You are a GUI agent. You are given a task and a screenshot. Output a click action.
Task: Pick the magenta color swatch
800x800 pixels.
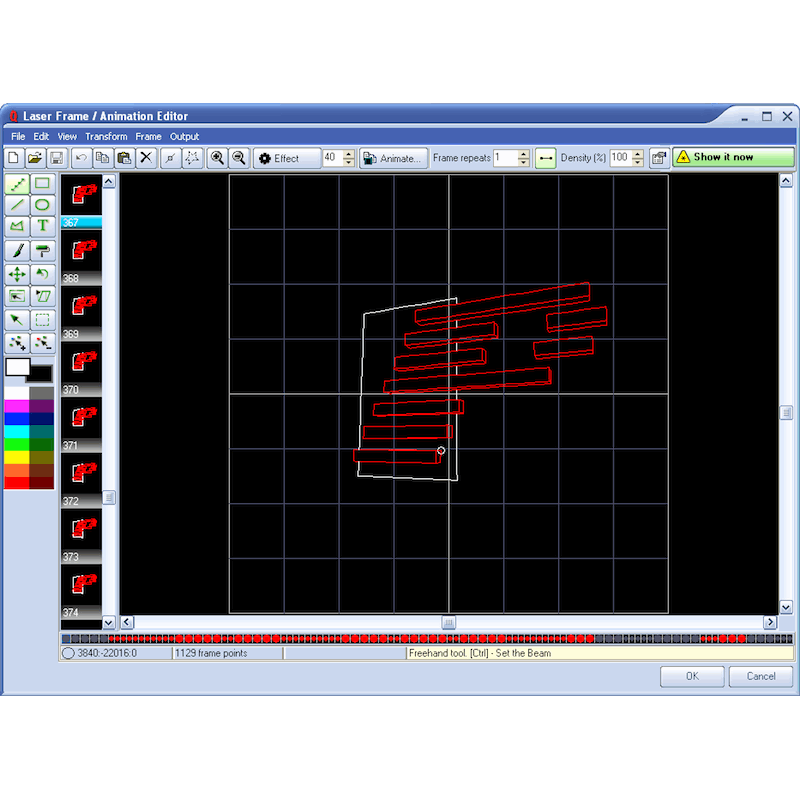coord(17,406)
